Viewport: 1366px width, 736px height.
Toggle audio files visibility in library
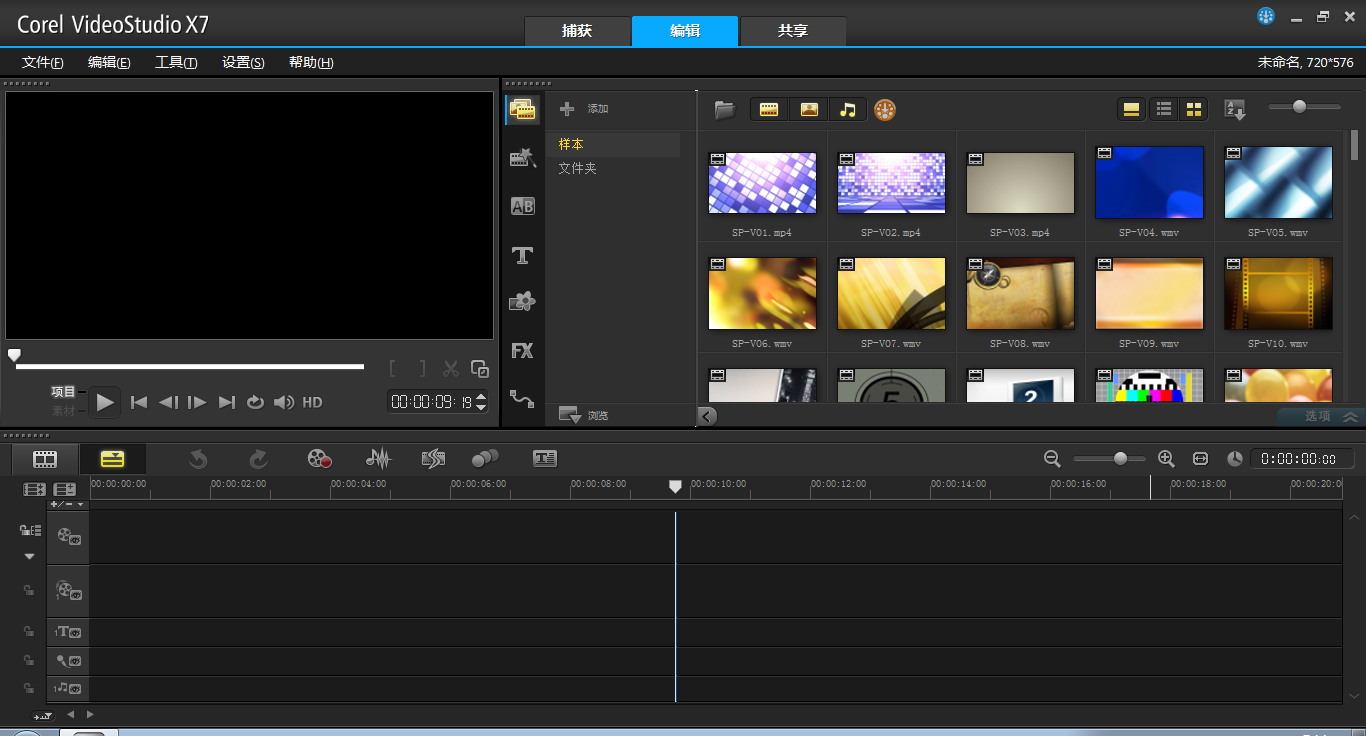(x=848, y=110)
